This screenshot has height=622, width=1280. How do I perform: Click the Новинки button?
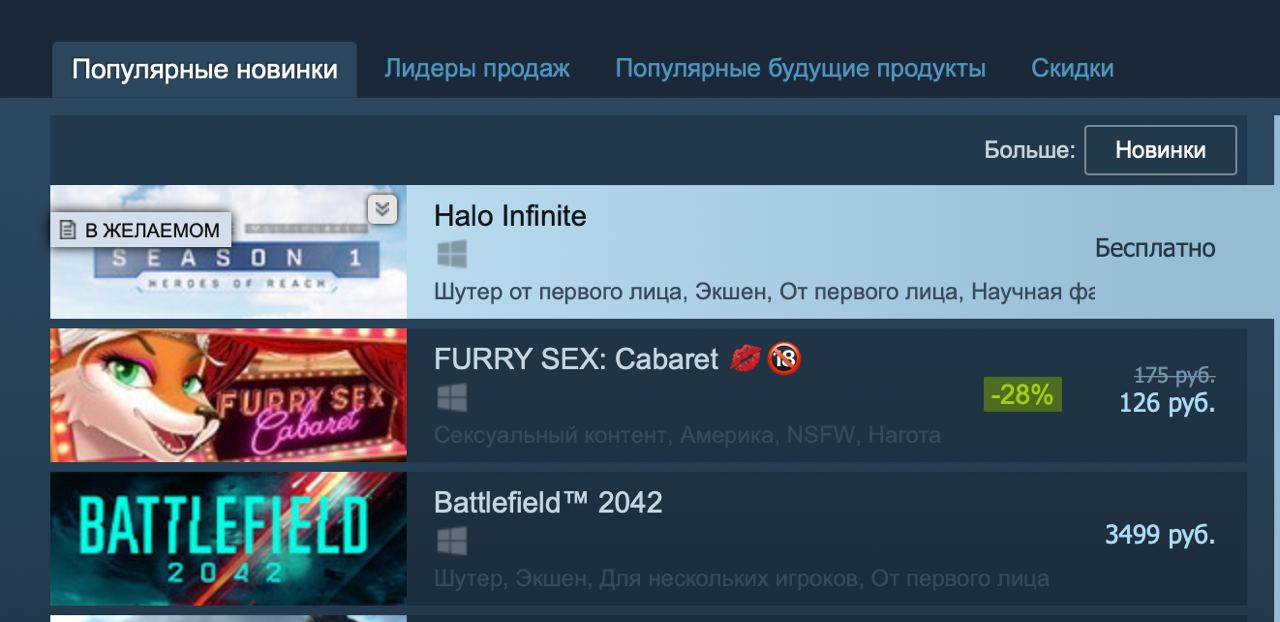pyautogui.click(x=1161, y=150)
